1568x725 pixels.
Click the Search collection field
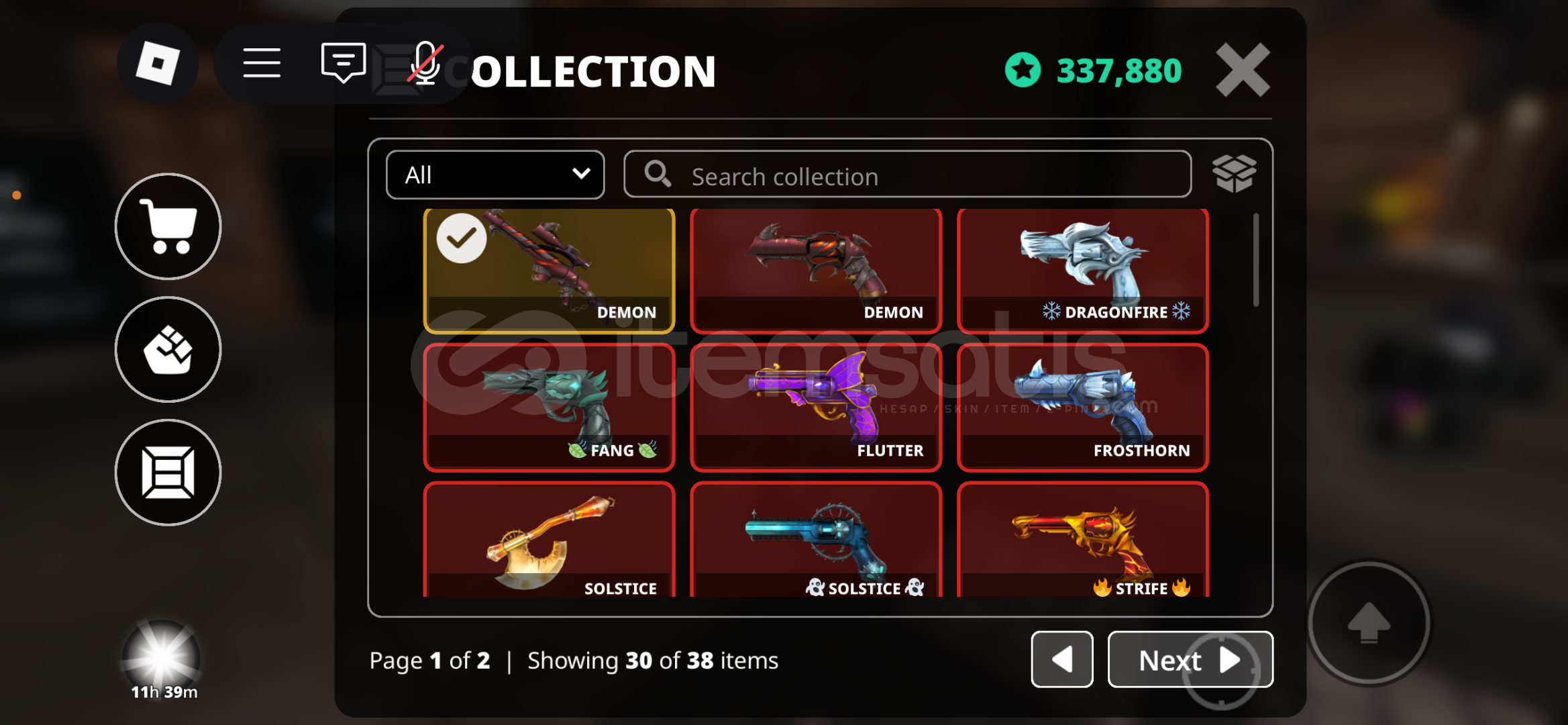click(x=907, y=175)
